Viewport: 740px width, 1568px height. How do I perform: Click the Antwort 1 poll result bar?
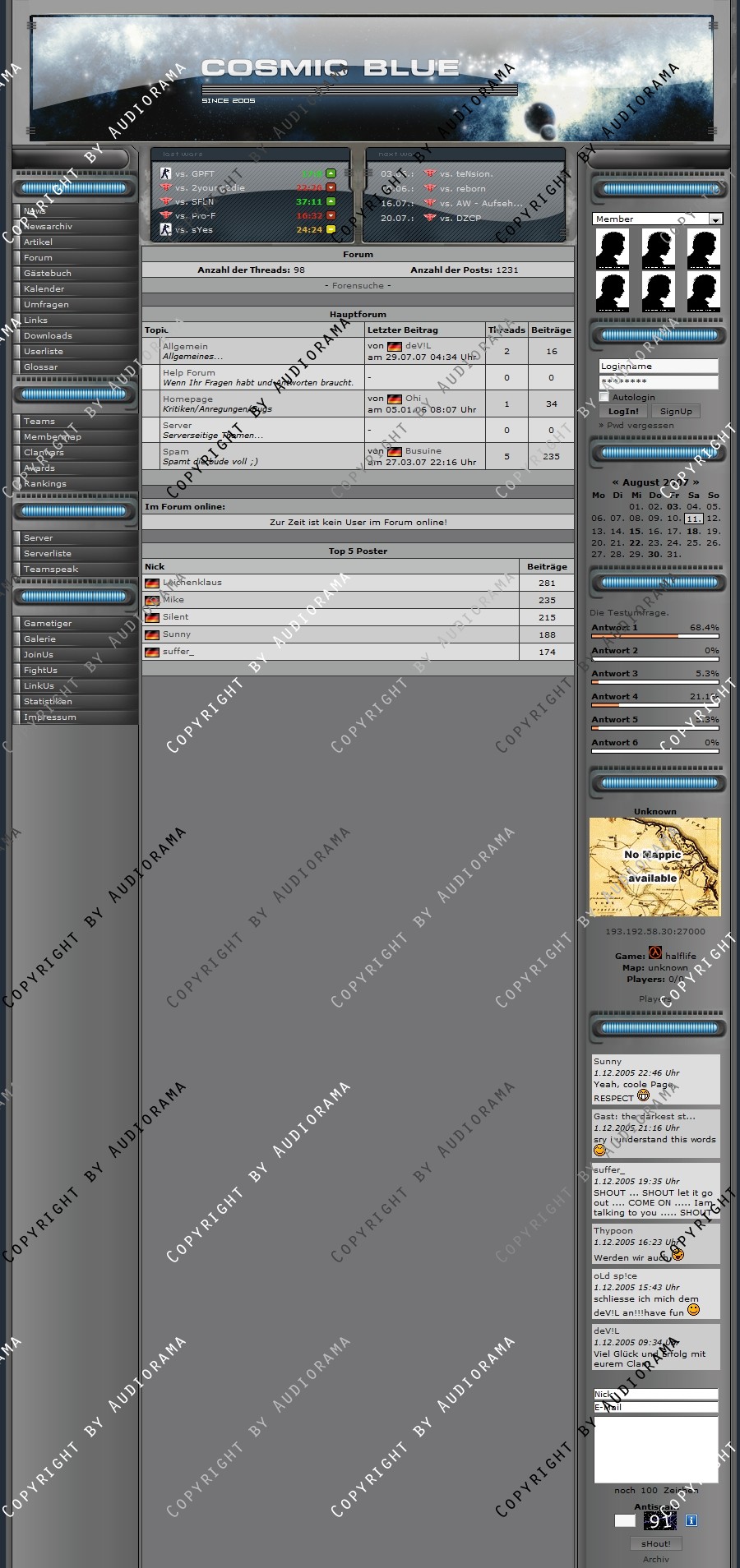(655, 636)
